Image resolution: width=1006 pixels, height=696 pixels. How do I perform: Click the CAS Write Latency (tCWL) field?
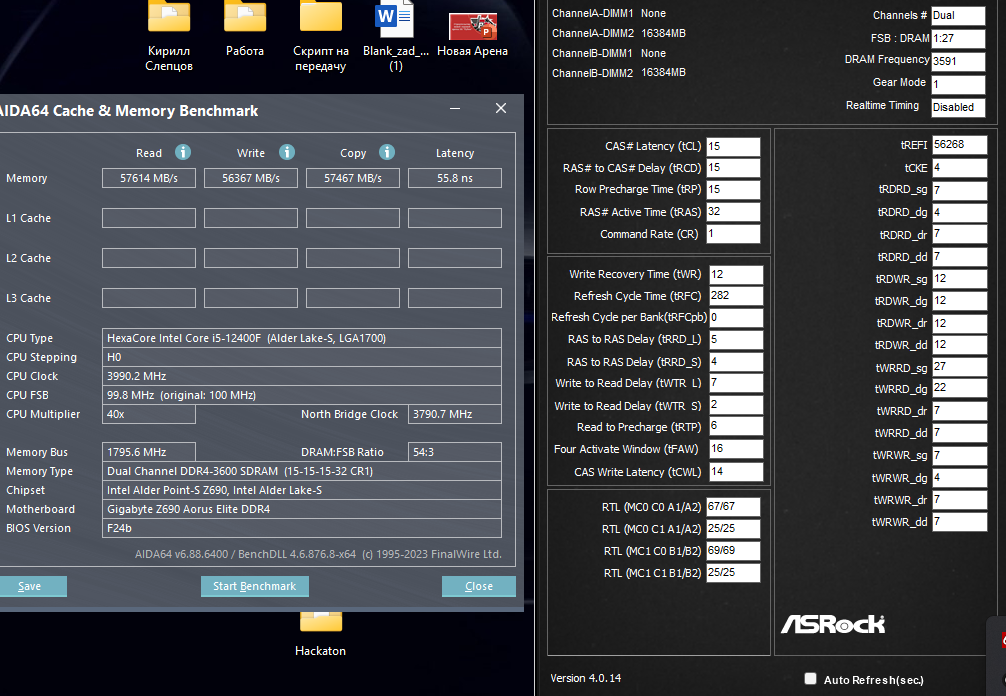(x=736, y=471)
